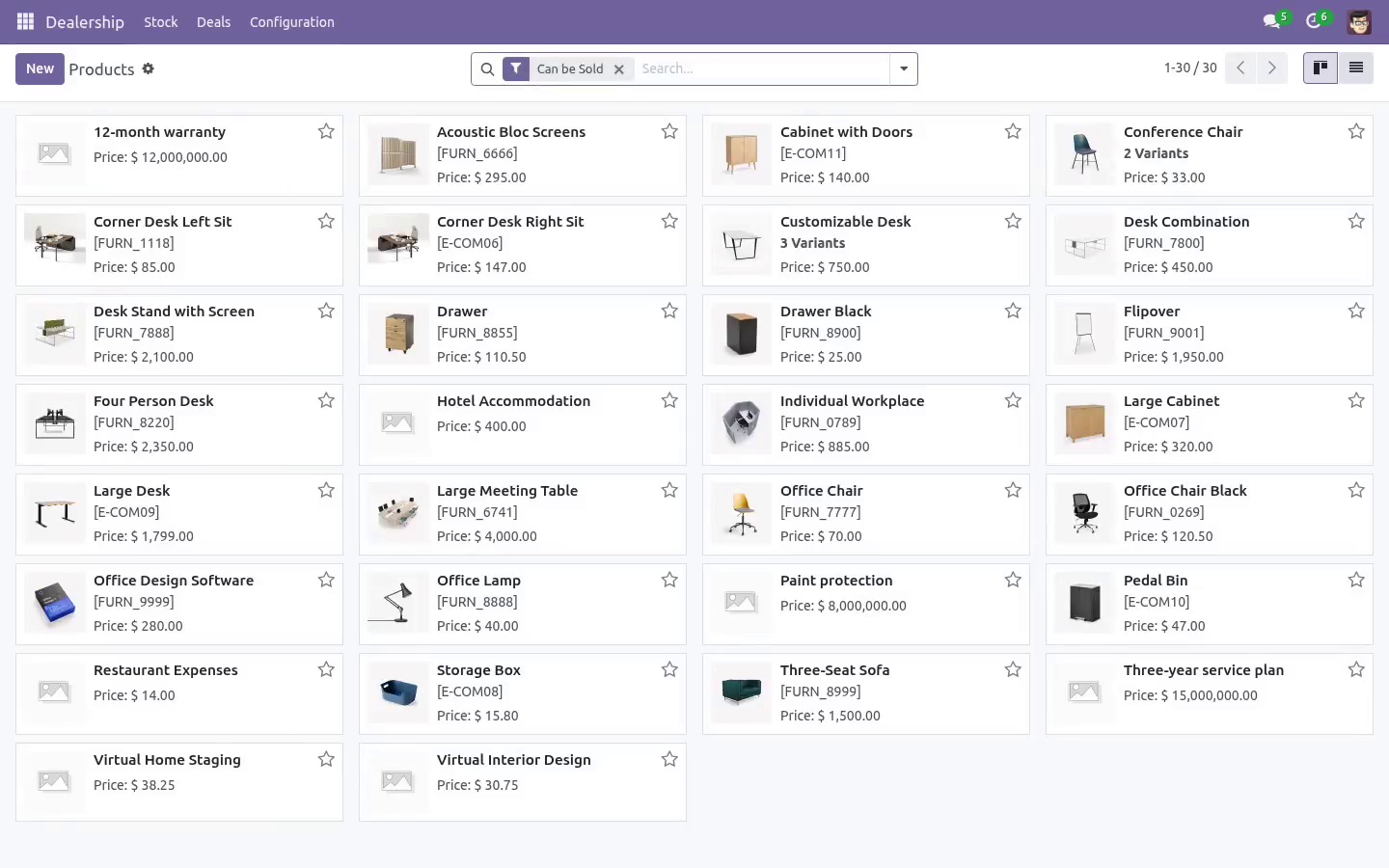Open the activities clock icon

tap(1313, 21)
